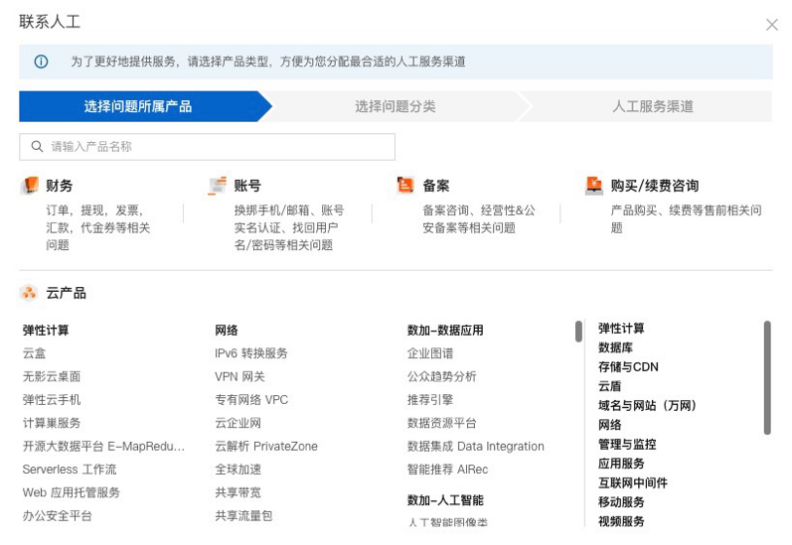Choose the 数据资源平台 product
792x545 pixels.
pyautogui.click(x=442, y=423)
